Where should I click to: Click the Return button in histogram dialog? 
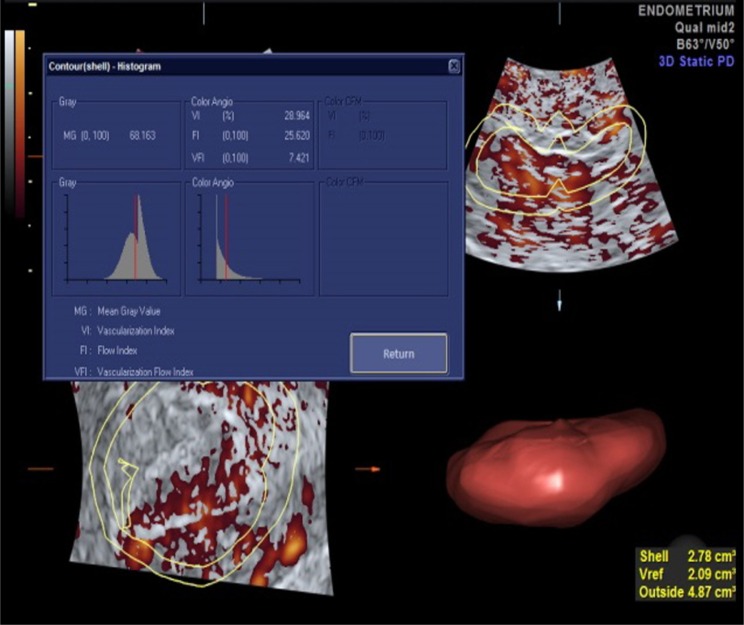[x=398, y=353]
